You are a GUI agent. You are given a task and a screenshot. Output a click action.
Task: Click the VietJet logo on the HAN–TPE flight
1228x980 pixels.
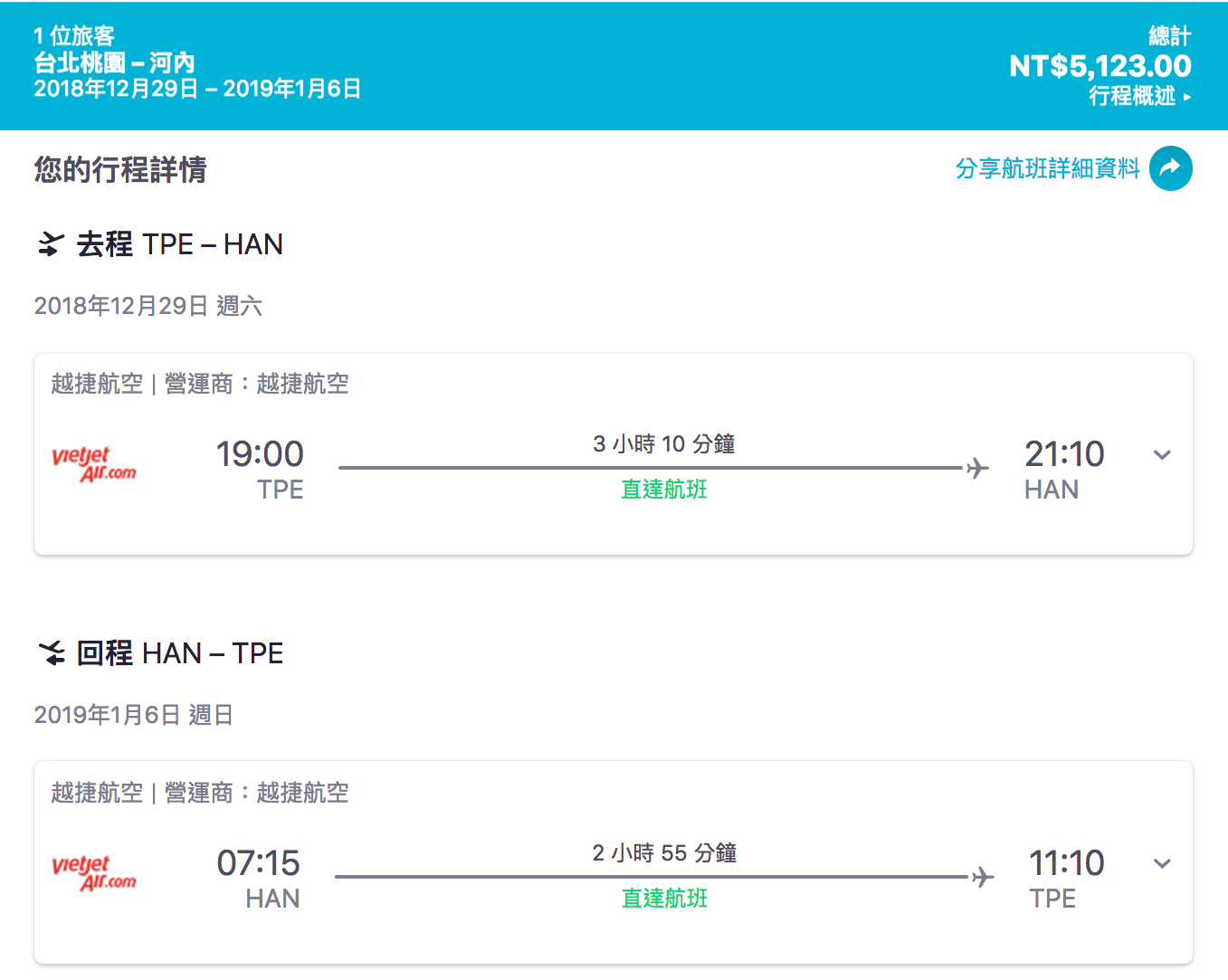[x=94, y=872]
